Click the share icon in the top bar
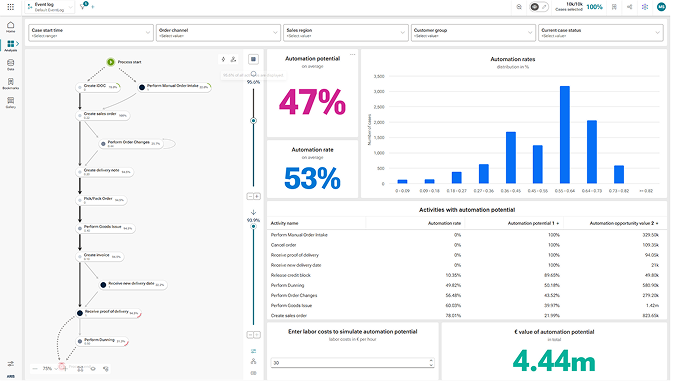 pyautogui.click(x=630, y=7)
